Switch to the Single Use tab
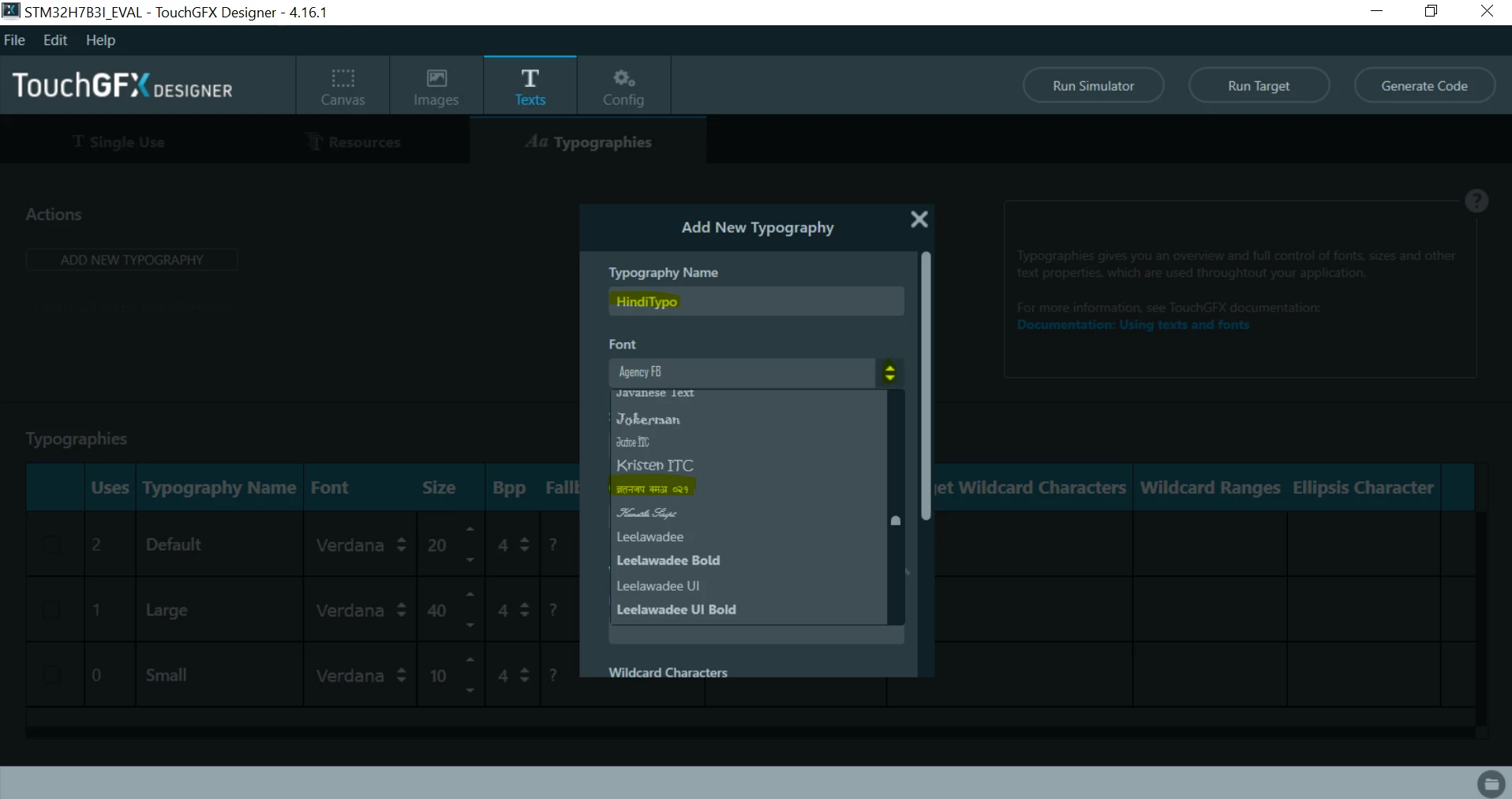Screen dimensions: 1512x799 click(118, 142)
